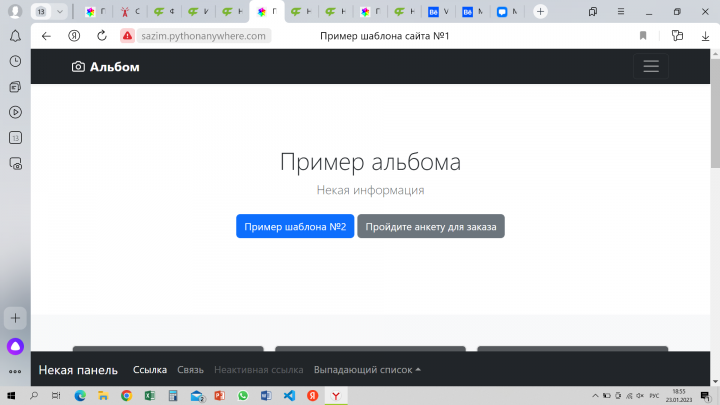Open Visual Studio Code from taskbar
Image resolution: width=720 pixels, height=405 pixels.
290,396
